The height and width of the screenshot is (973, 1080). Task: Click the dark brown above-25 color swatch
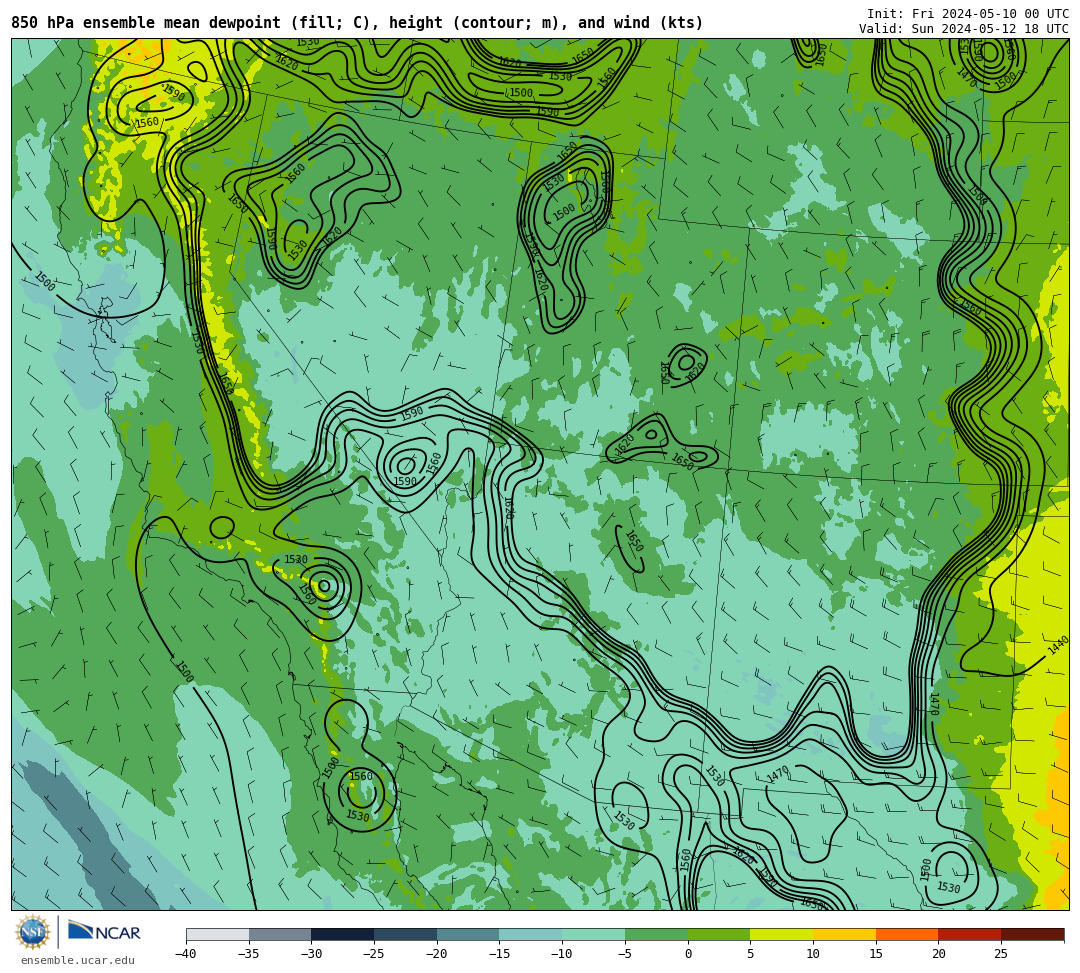coord(1032,934)
